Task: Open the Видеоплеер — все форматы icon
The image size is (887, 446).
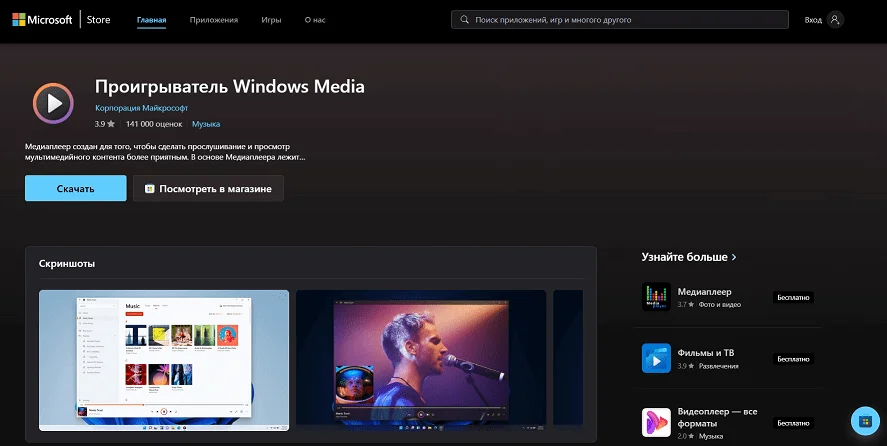Action: click(x=656, y=421)
